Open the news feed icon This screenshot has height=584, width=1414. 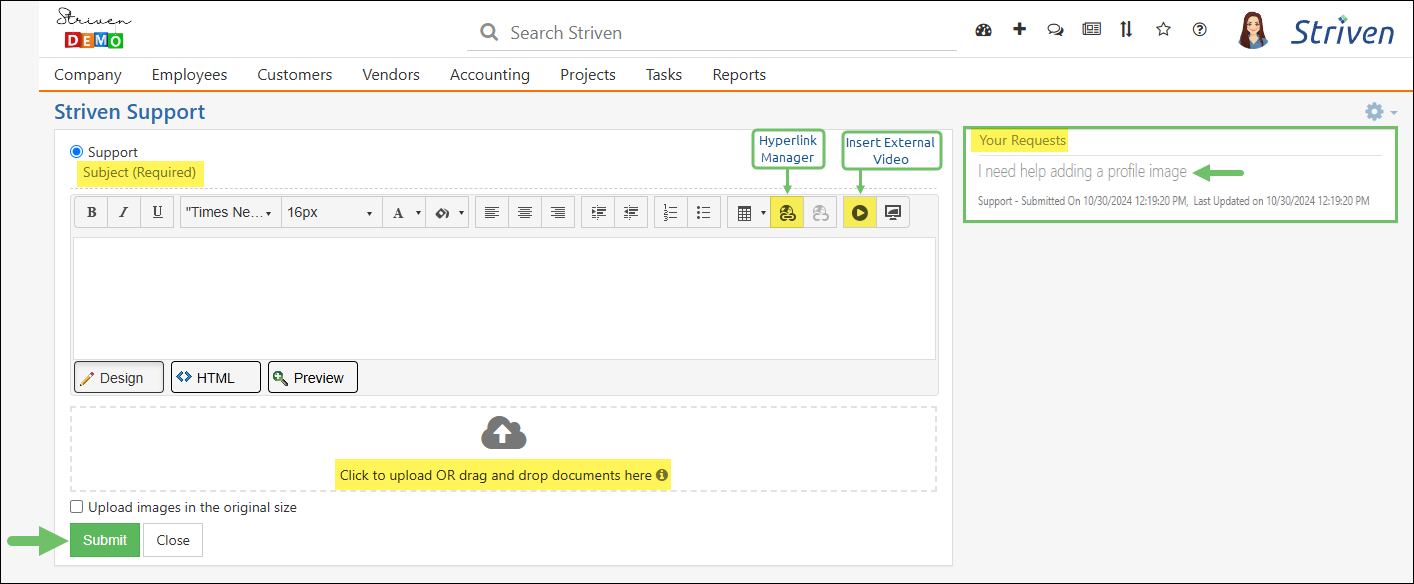click(1091, 30)
